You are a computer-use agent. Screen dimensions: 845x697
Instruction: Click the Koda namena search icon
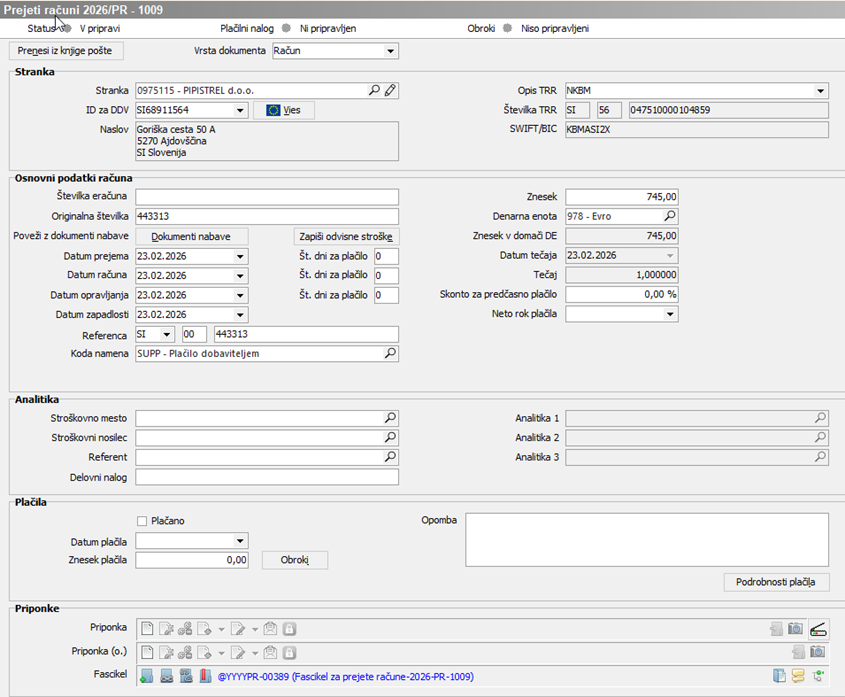[390, 354]
